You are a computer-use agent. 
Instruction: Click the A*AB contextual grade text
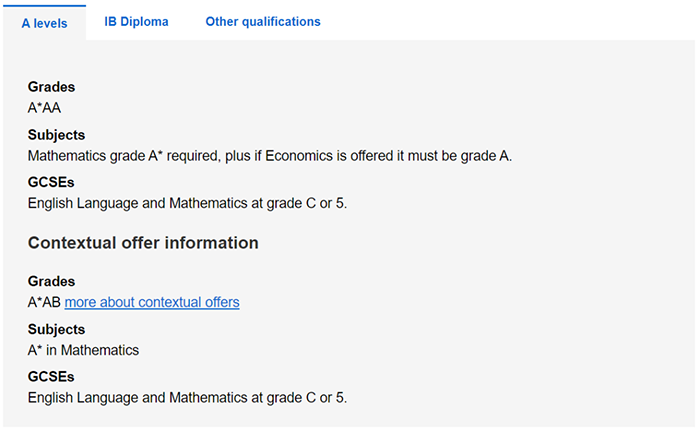point(44,302)
